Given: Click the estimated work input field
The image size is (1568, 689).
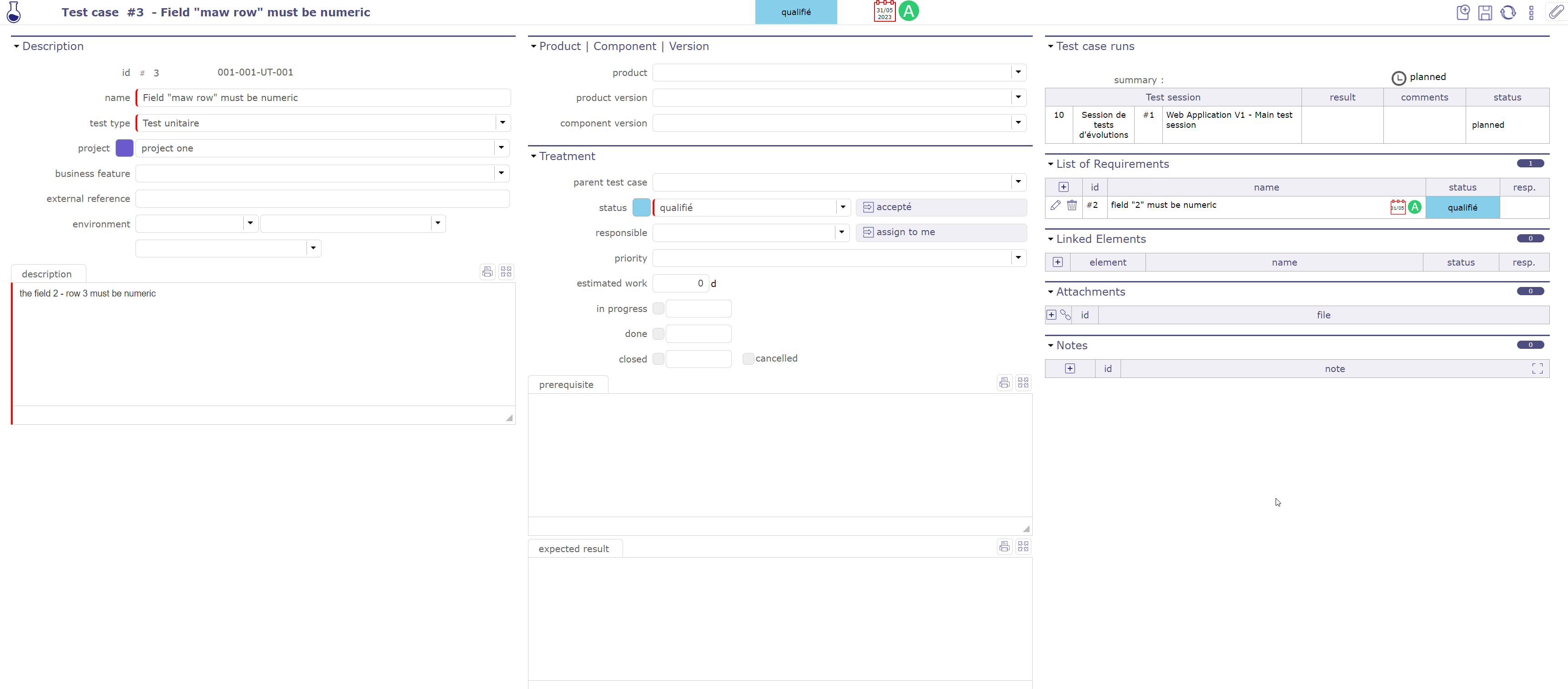Looking at the screenshot, I should tap(680, 283).
